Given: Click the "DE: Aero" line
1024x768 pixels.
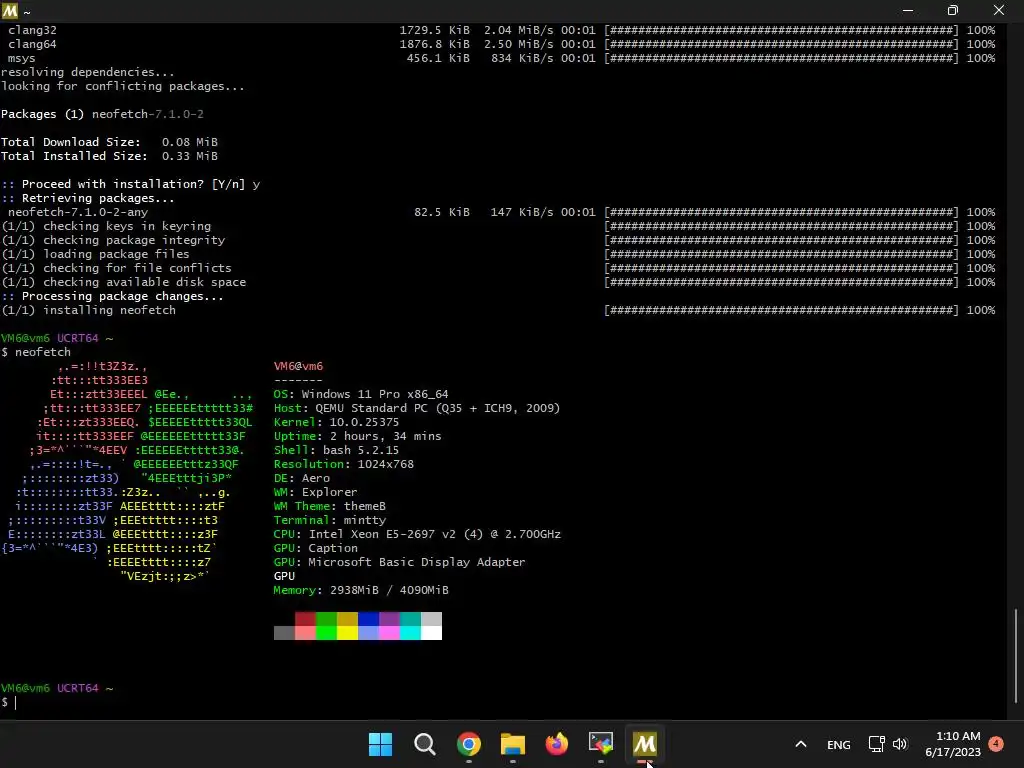Looking at the screenshot, I should point(302,479).
